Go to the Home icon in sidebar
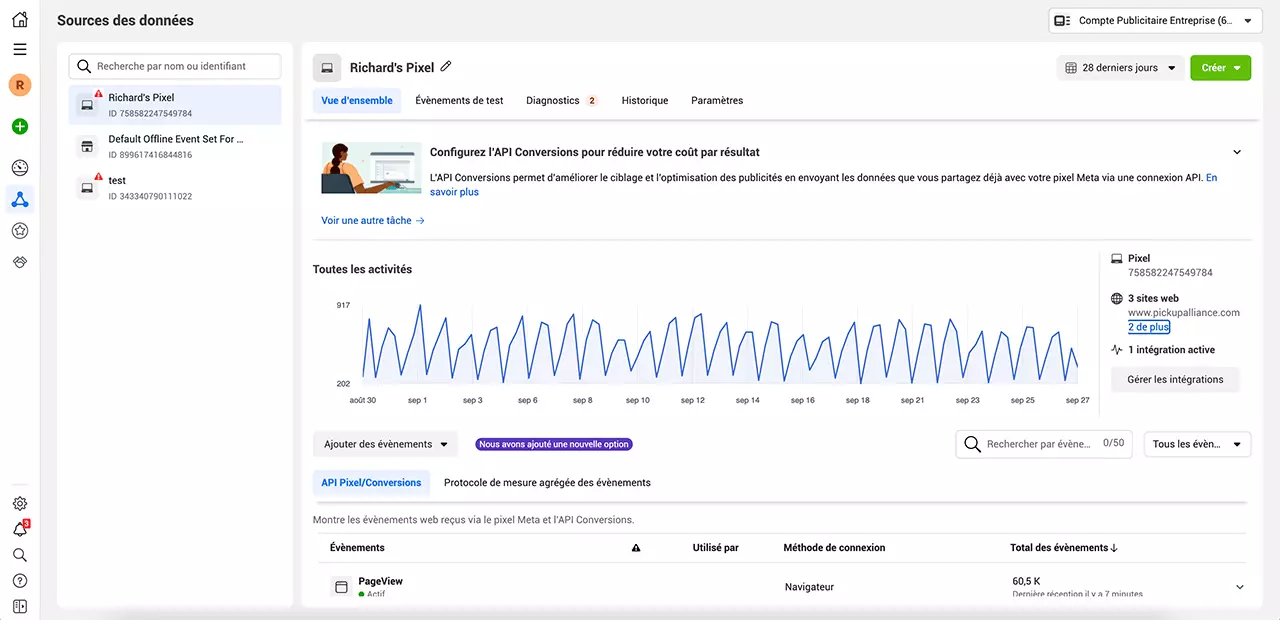The width and height of the screenshot is (1280, 620). point(20,20)
